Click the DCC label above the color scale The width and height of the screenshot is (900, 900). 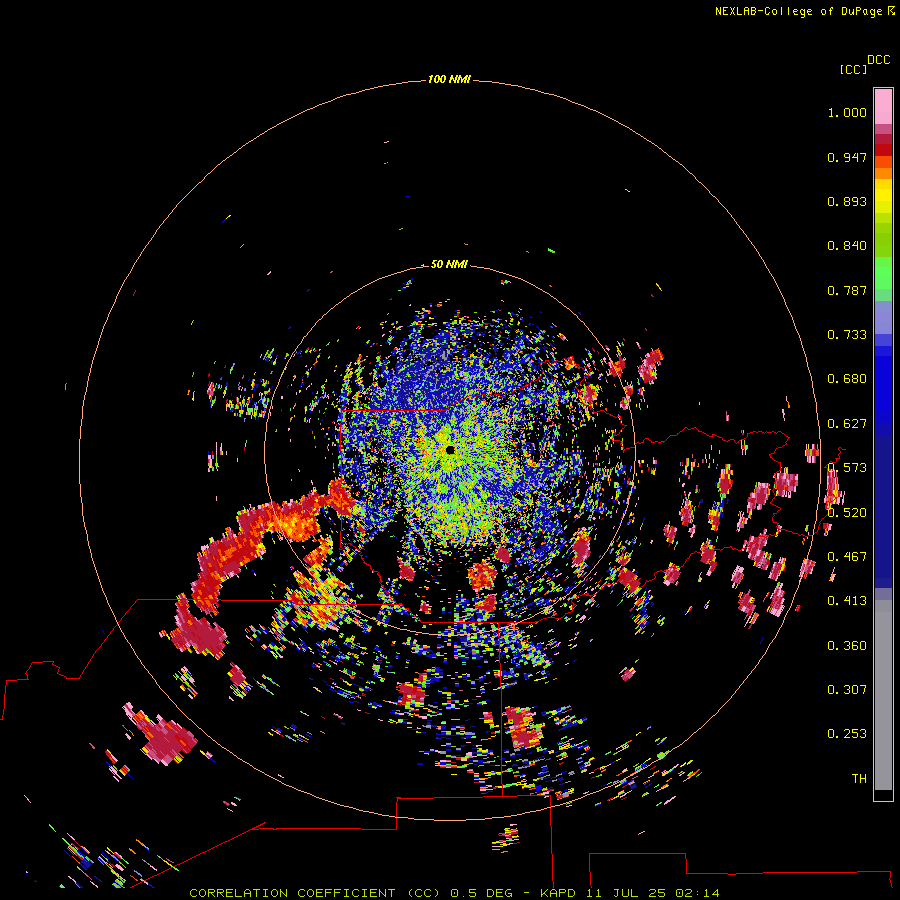(x=879, y=60)
